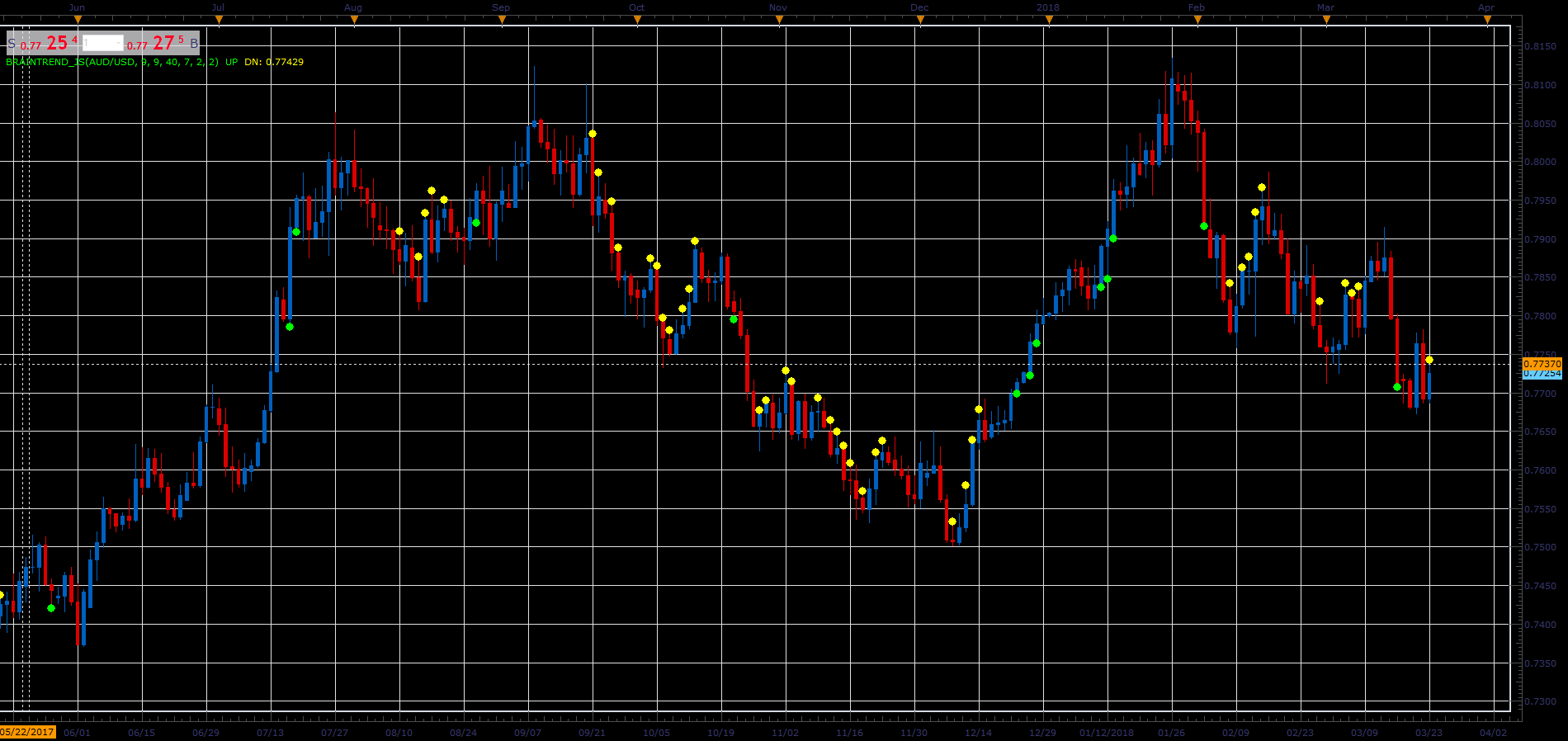Click the 0.7950 price axis label
Viewport: 1568px width, 741px height.
tap(1541, 201)
